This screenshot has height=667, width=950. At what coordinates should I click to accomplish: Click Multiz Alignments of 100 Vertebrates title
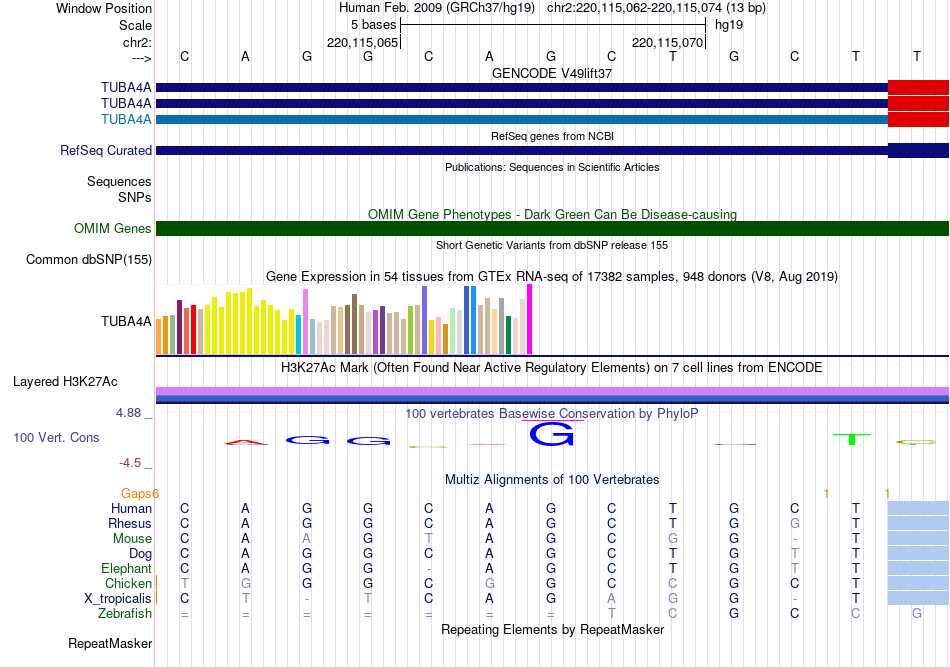tap(552, 480)
